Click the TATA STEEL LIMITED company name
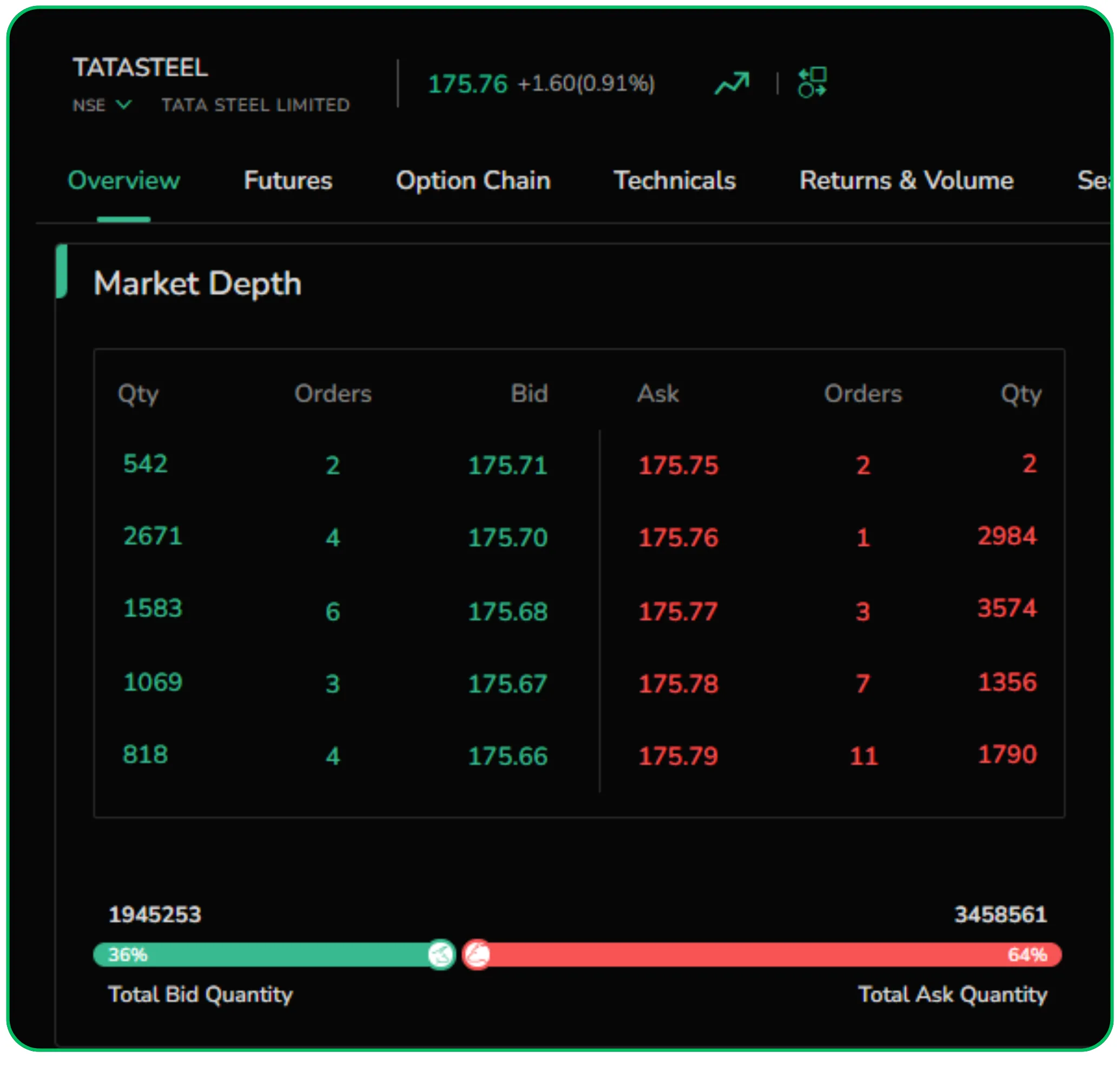 pyautogui.click(x=255, y=105)
